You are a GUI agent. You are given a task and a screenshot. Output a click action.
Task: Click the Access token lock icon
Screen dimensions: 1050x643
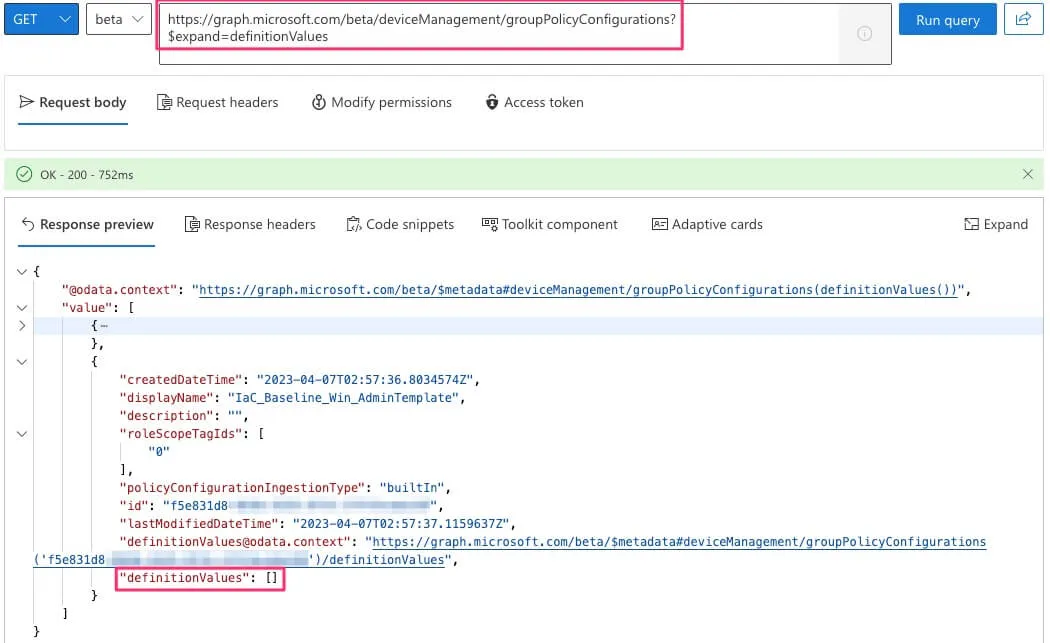point(492,102)
